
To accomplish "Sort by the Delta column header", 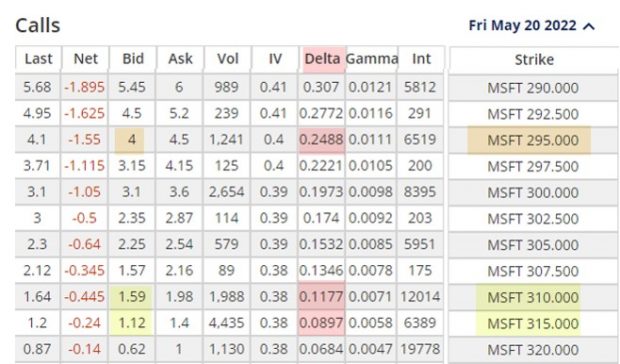I will tap(322, 59).
